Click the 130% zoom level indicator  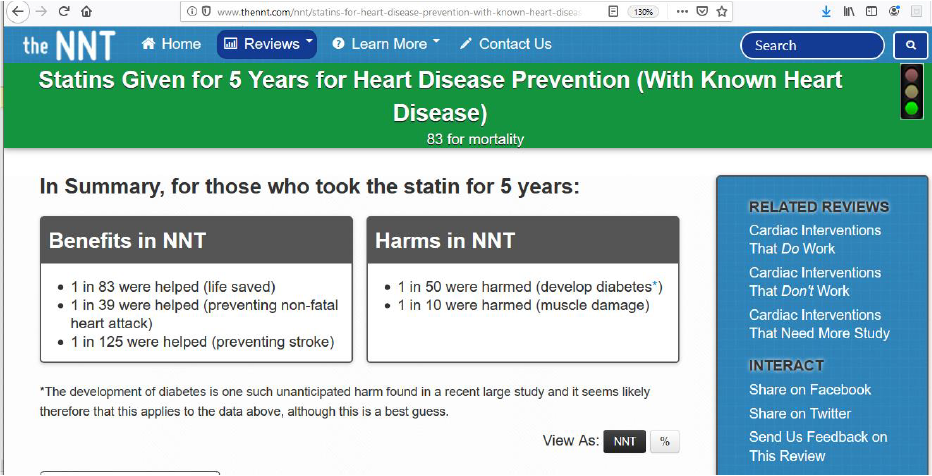tap(643, 12)
